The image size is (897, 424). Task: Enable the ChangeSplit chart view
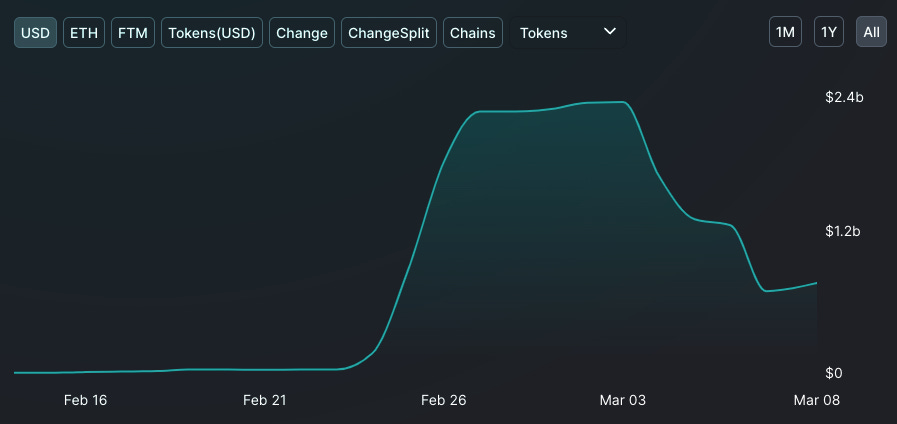click(388, 33)
